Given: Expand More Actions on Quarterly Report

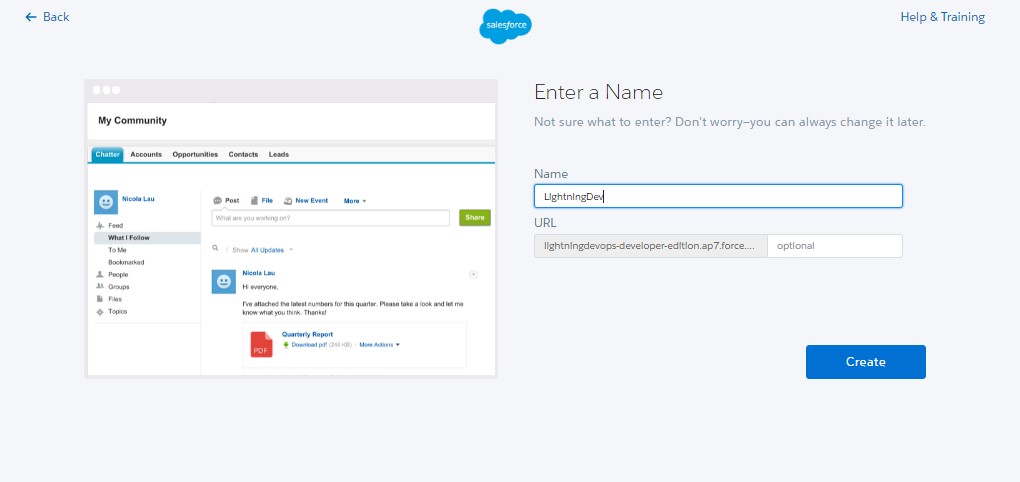Looking at the screenshot, I should tap(379, 344).
